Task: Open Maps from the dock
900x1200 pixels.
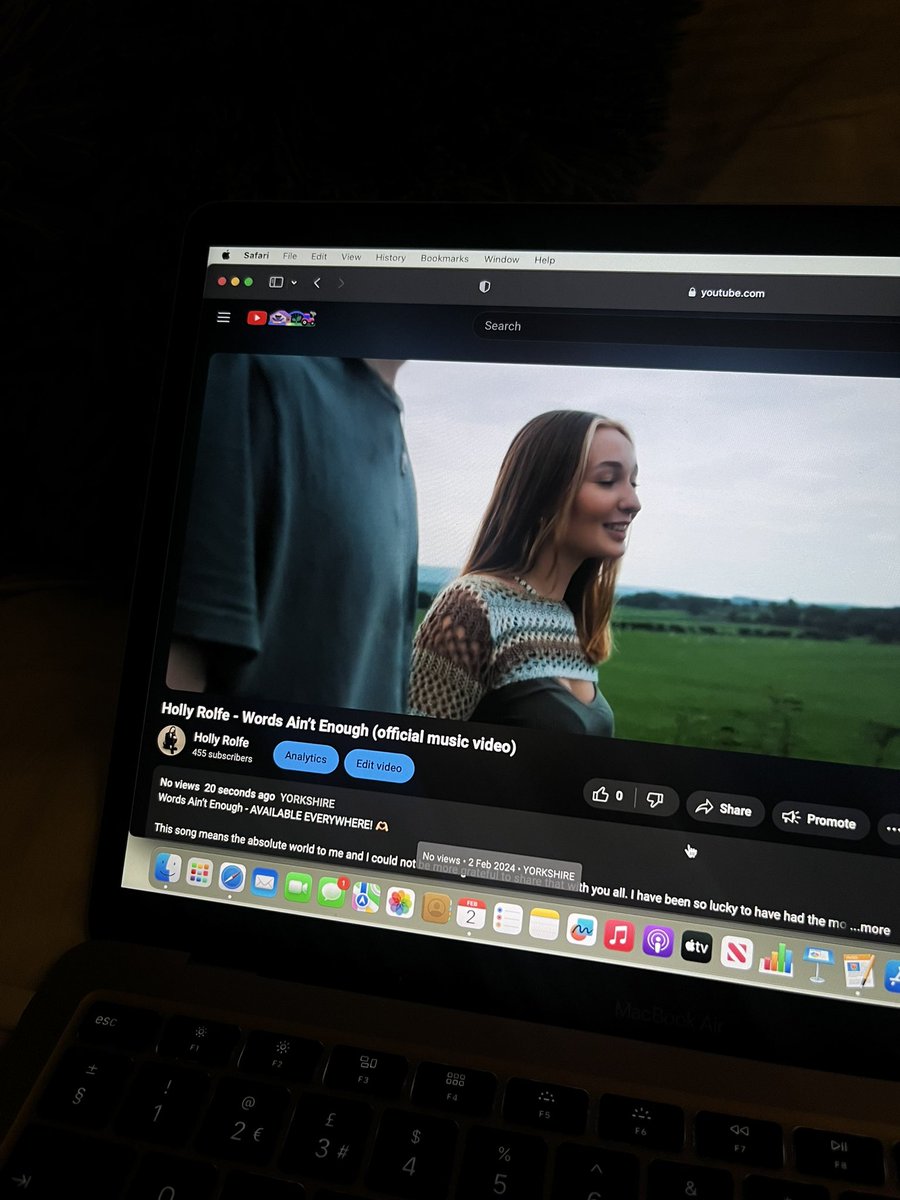Action: (x=365, y=897)
